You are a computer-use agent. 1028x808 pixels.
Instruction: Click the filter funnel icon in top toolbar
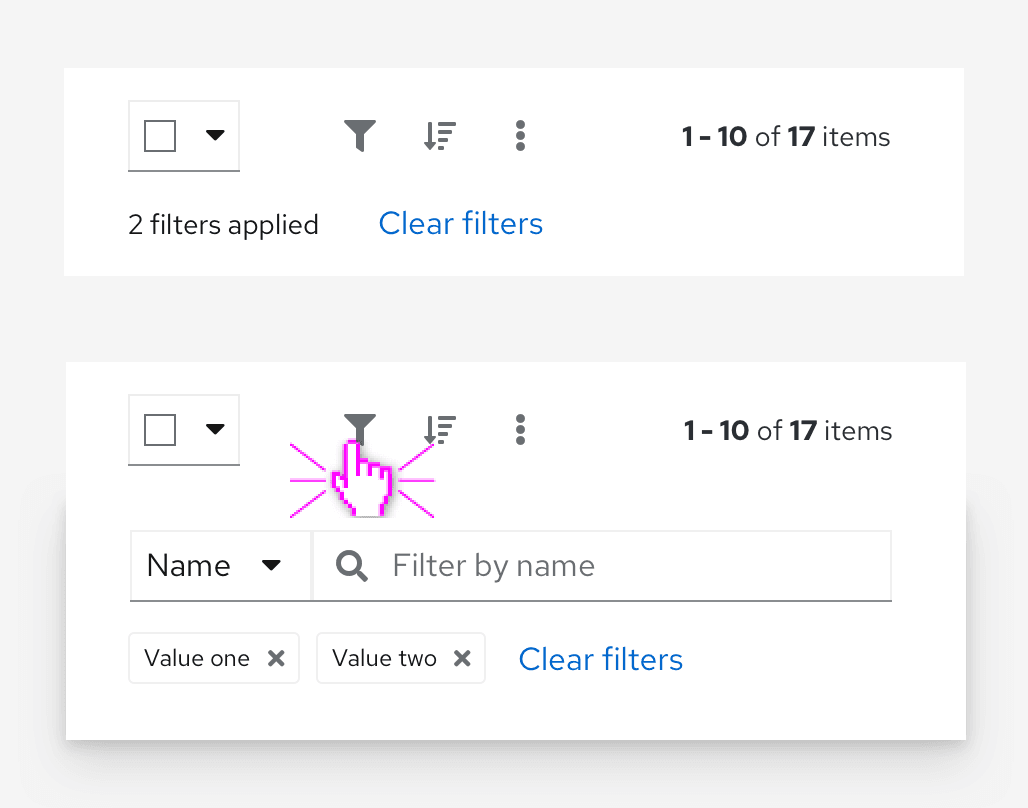click(x=359, y=135)
